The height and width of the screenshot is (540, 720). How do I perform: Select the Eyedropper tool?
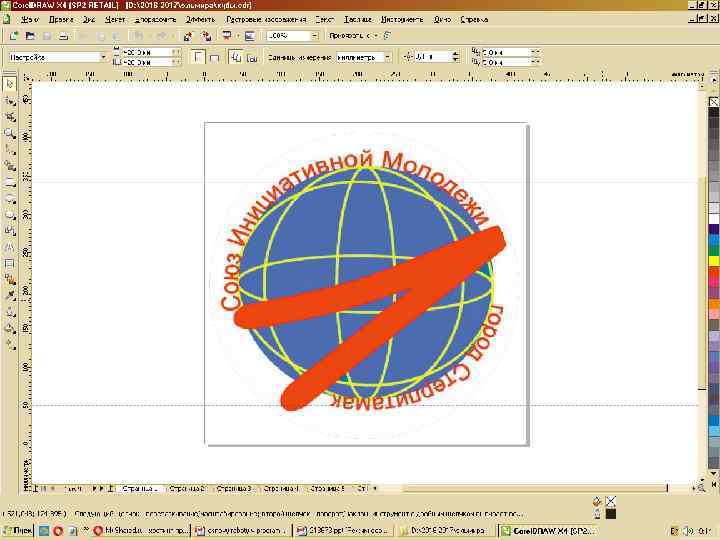[x=10, y=296]
